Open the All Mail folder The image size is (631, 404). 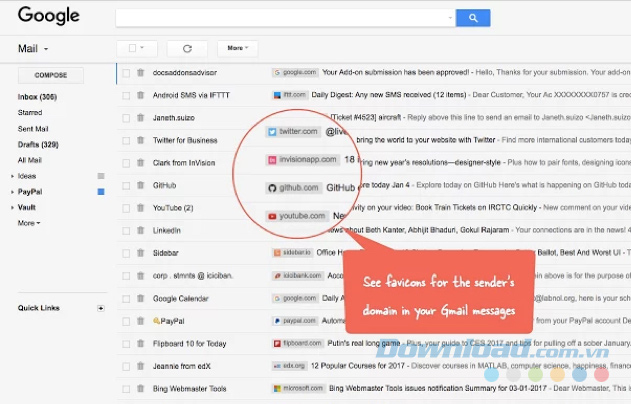pos(30,160)
